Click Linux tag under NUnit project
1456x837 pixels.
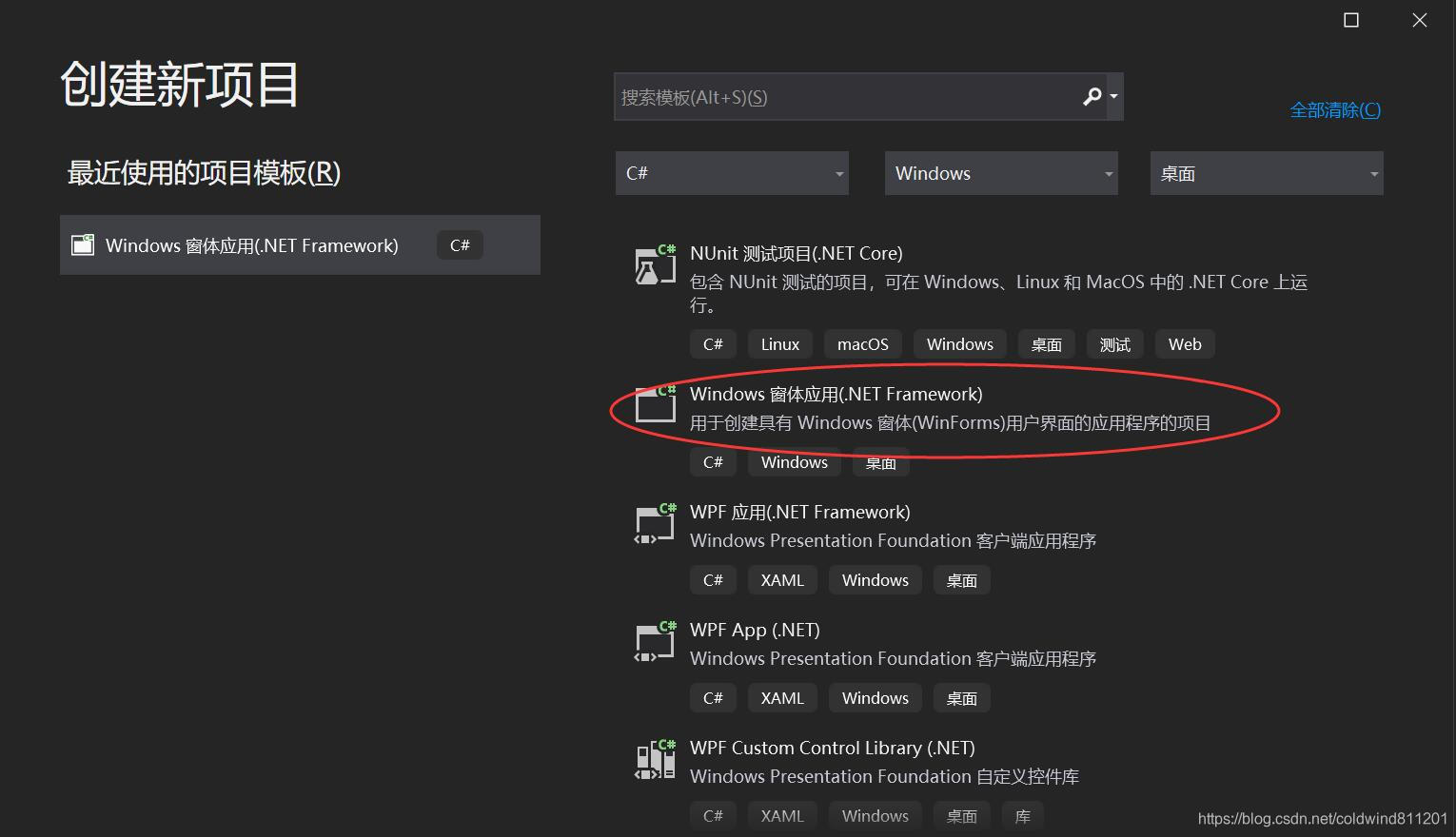(x=779, y=344)
